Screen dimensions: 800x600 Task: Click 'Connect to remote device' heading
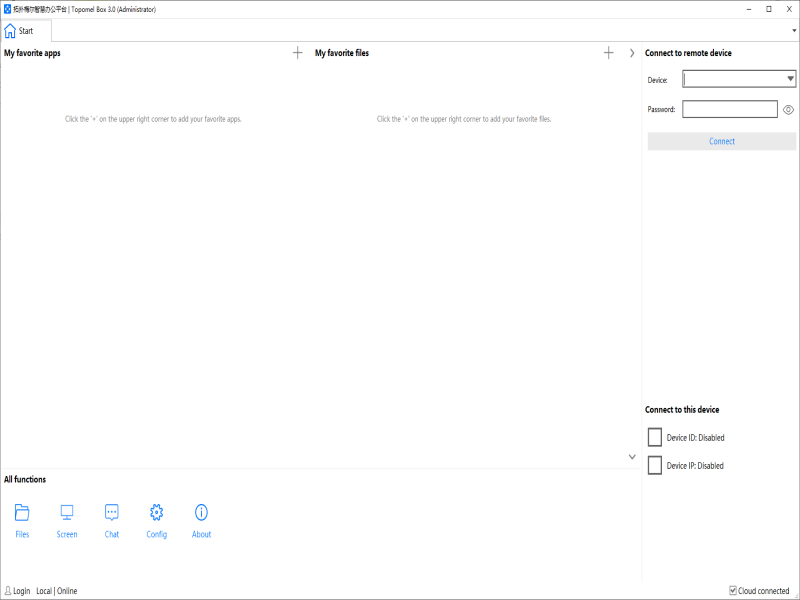point(688,53)
